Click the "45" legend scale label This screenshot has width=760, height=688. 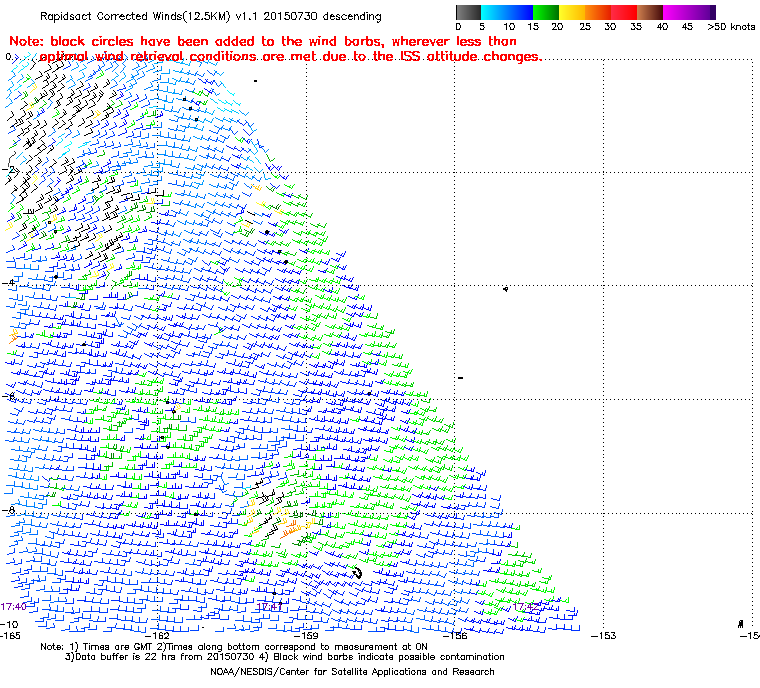(687, 27)
